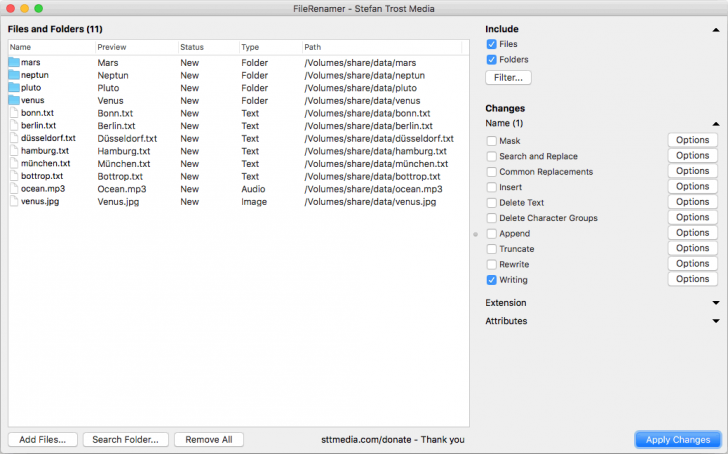
Task: Select the Audio type cell
Action: point(253,189)
